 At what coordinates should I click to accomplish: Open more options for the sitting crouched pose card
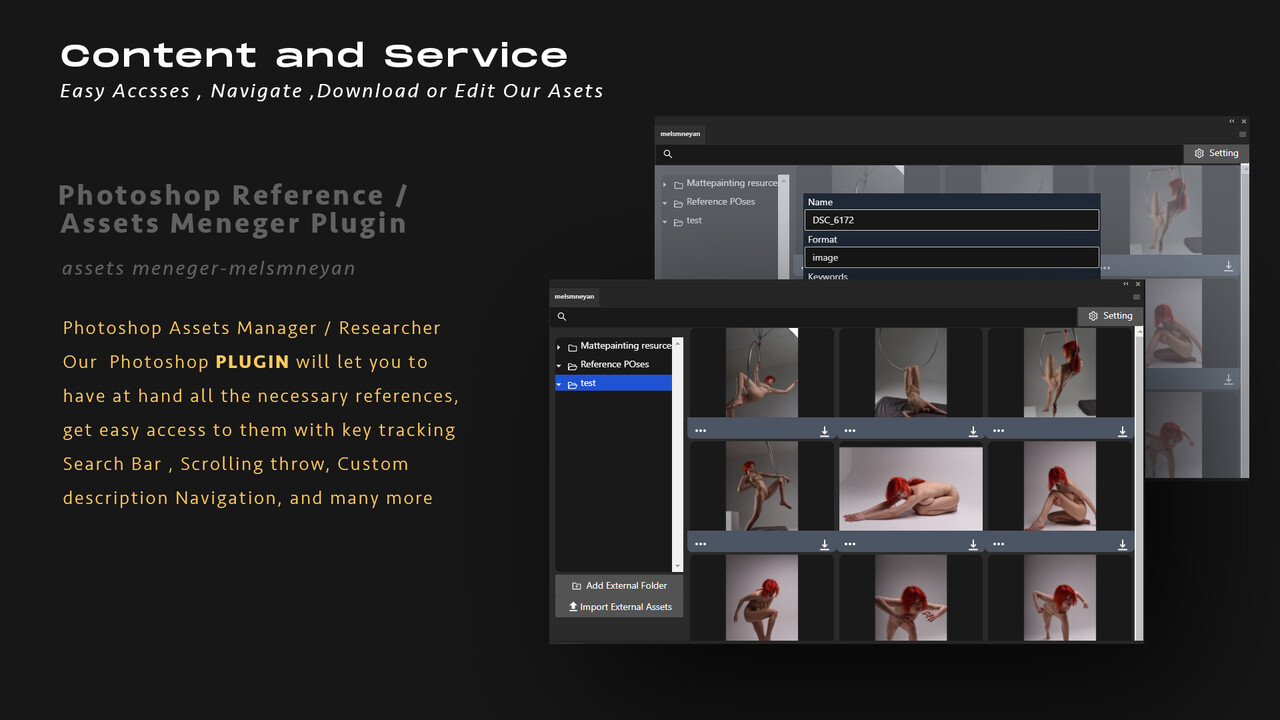999,544
